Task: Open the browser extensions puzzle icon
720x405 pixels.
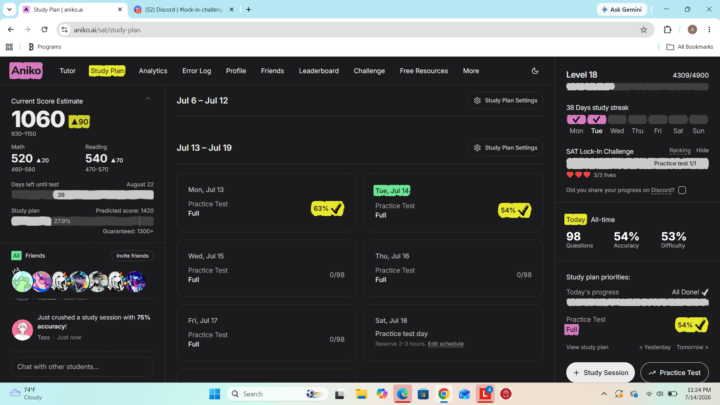Action: (x=667, y=30)
